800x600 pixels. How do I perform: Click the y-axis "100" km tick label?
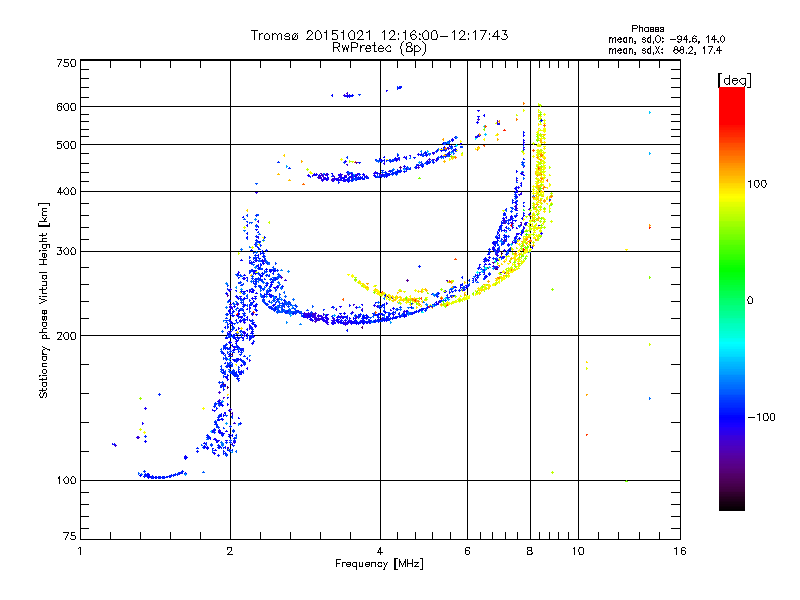[66, 481]
